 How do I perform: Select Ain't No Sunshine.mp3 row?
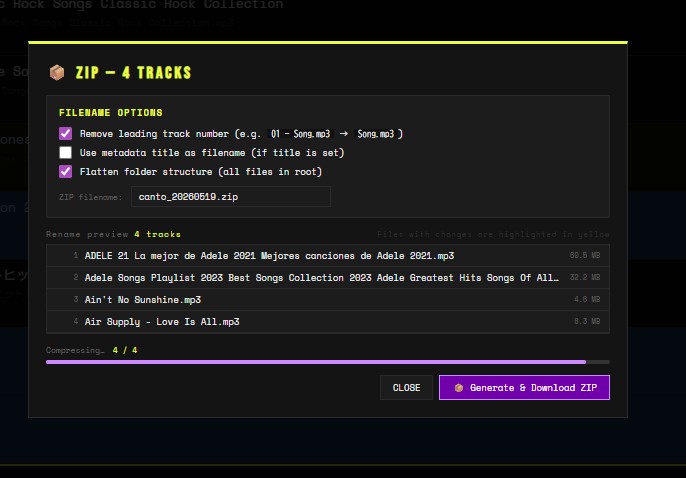[x=328, y=300]
